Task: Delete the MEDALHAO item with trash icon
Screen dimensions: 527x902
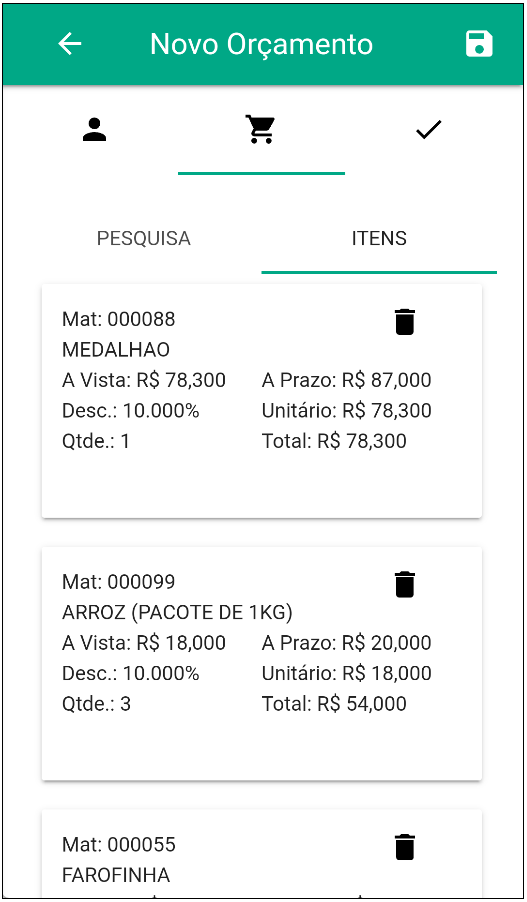Action: click(x=404, y=322)
